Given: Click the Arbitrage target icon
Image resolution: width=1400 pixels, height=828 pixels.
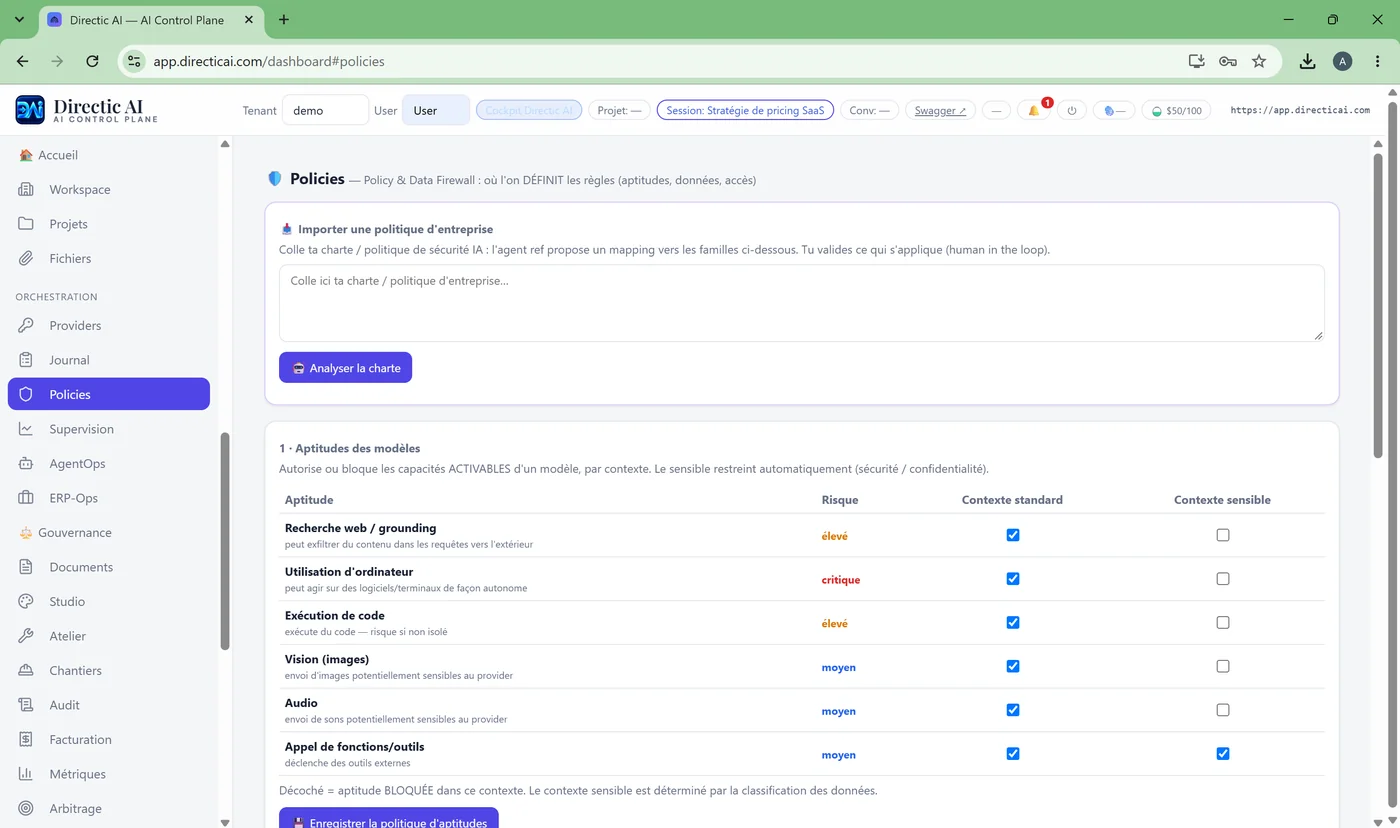Looking at the screenshot, I should click(27, 808).
